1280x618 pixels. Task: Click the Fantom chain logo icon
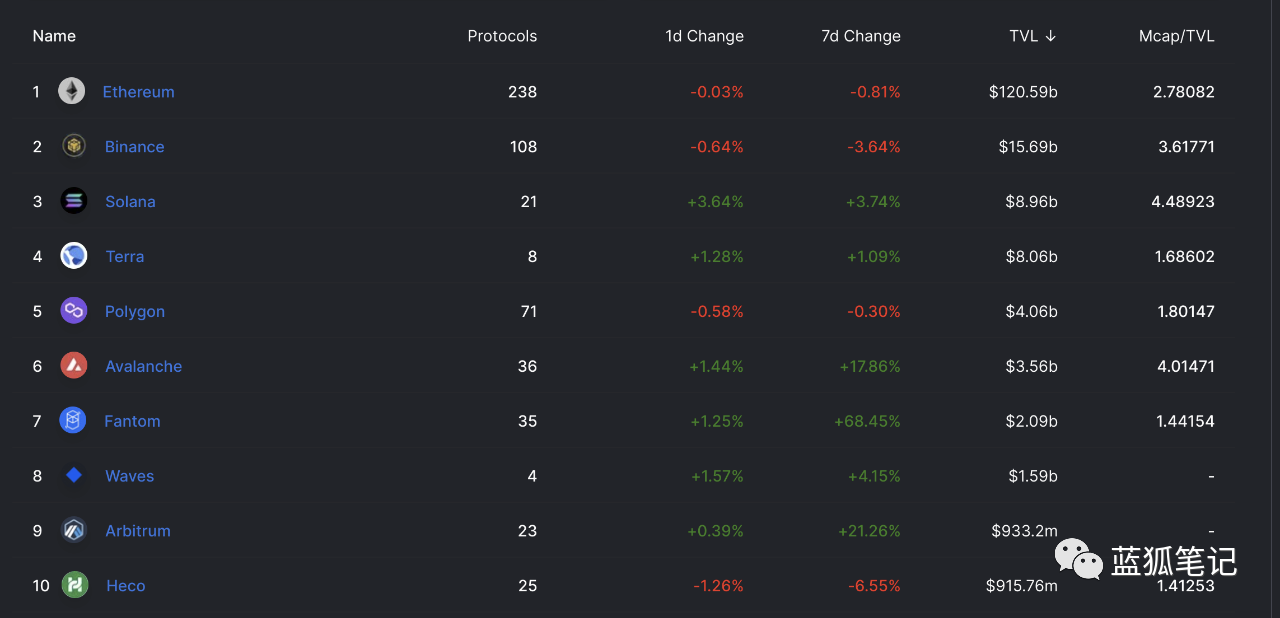pyautogui.click(x=73, y=421)
